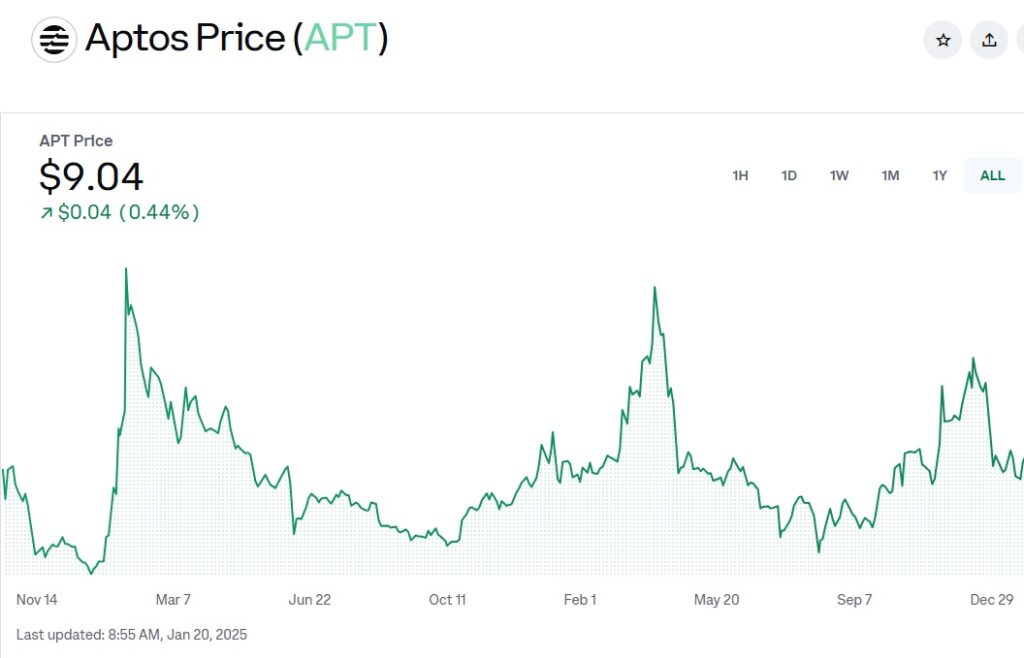The width and height of the screenshot is (1024, 658).
Task: Switch chart to 1H range
Action: 740,175
